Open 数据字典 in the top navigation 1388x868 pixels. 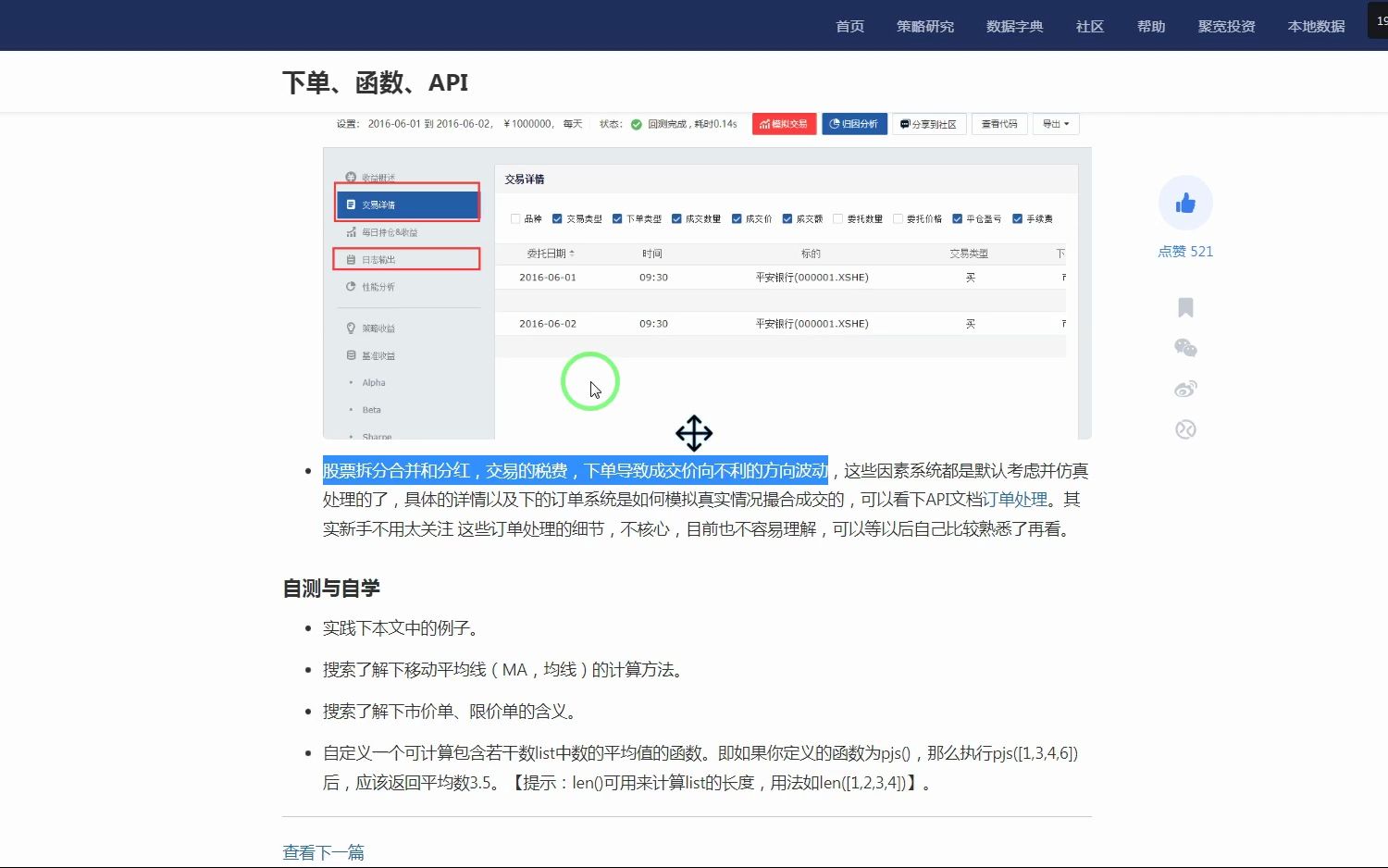1014,26
